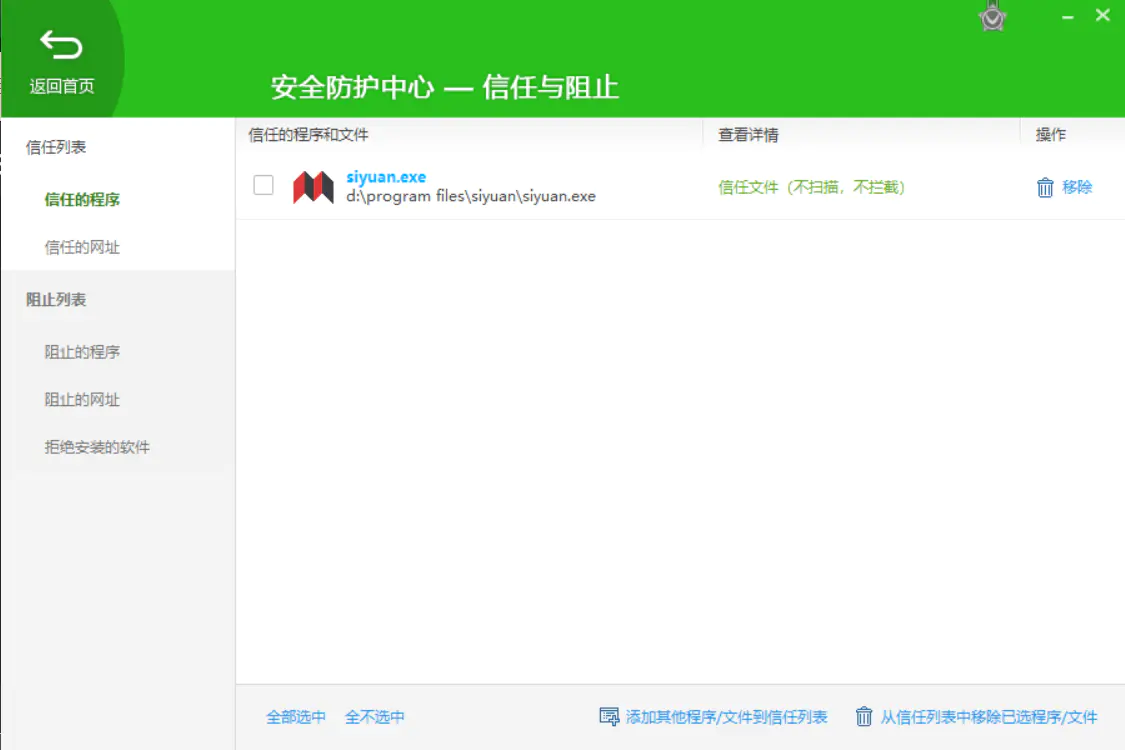Click the back arrow to return home
This screenshot has width=1125, height=750.
point(61,45)
